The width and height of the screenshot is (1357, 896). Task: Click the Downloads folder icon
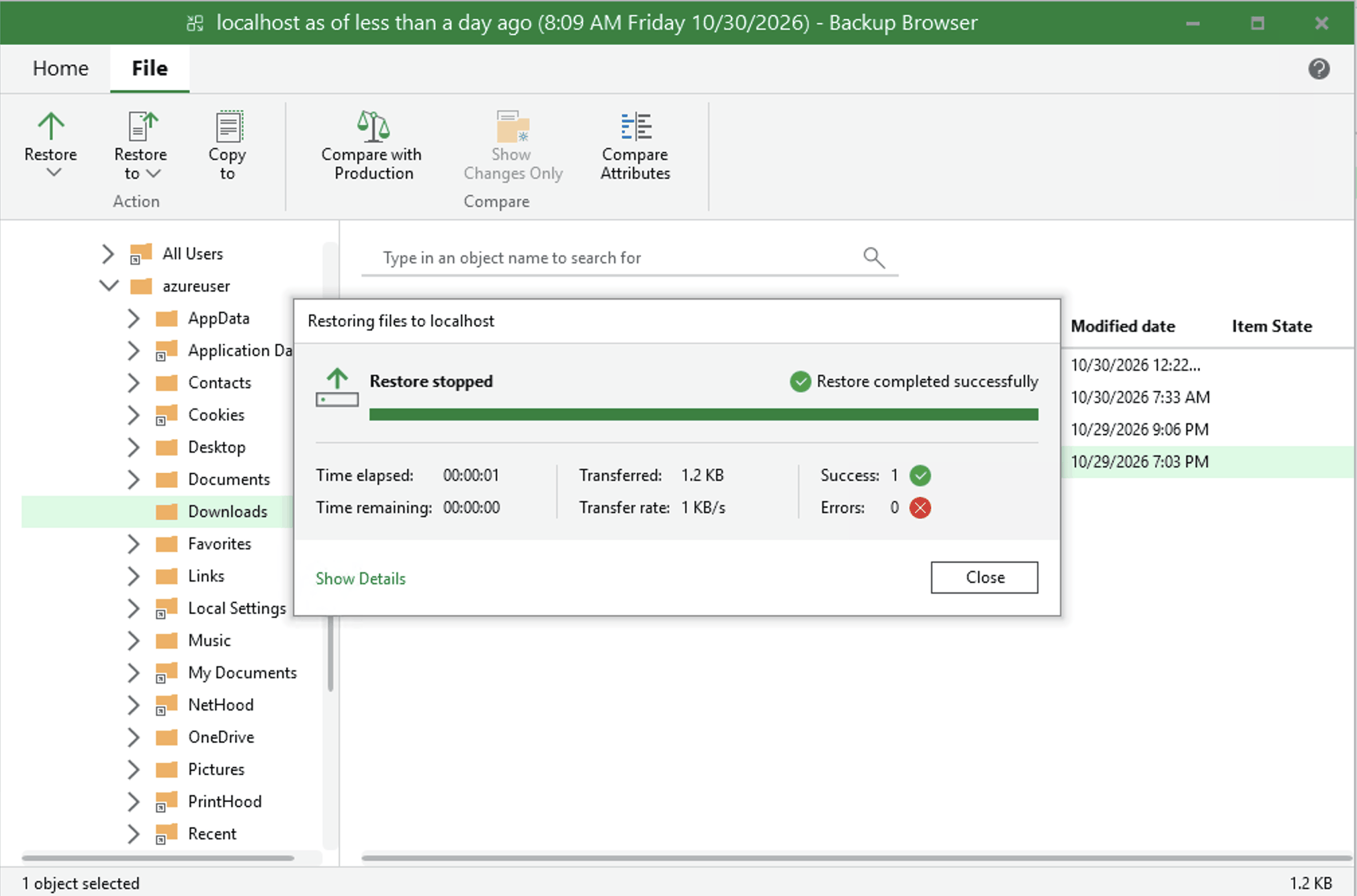(166, 512)
